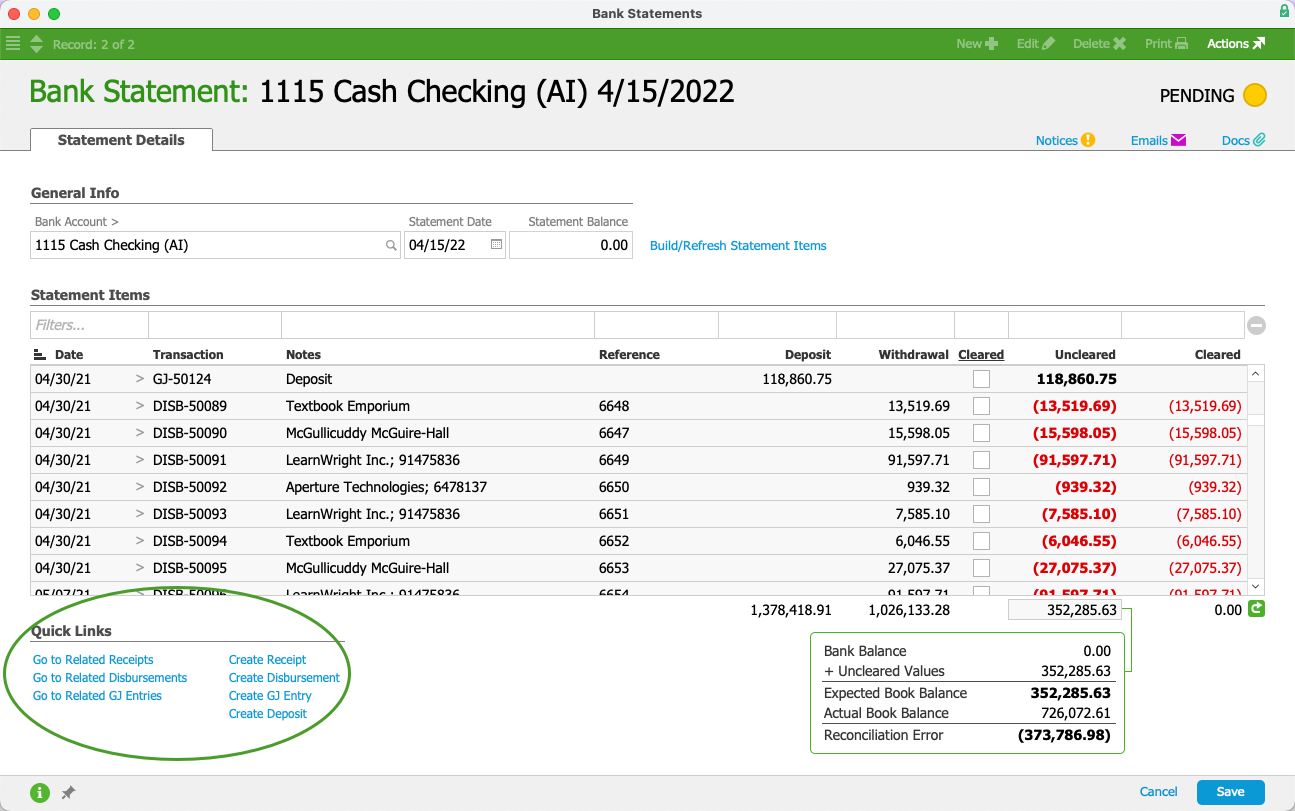The image size is (1295, 811).
Task: Click the green refresh totals icon
Action: (1256, 609)
